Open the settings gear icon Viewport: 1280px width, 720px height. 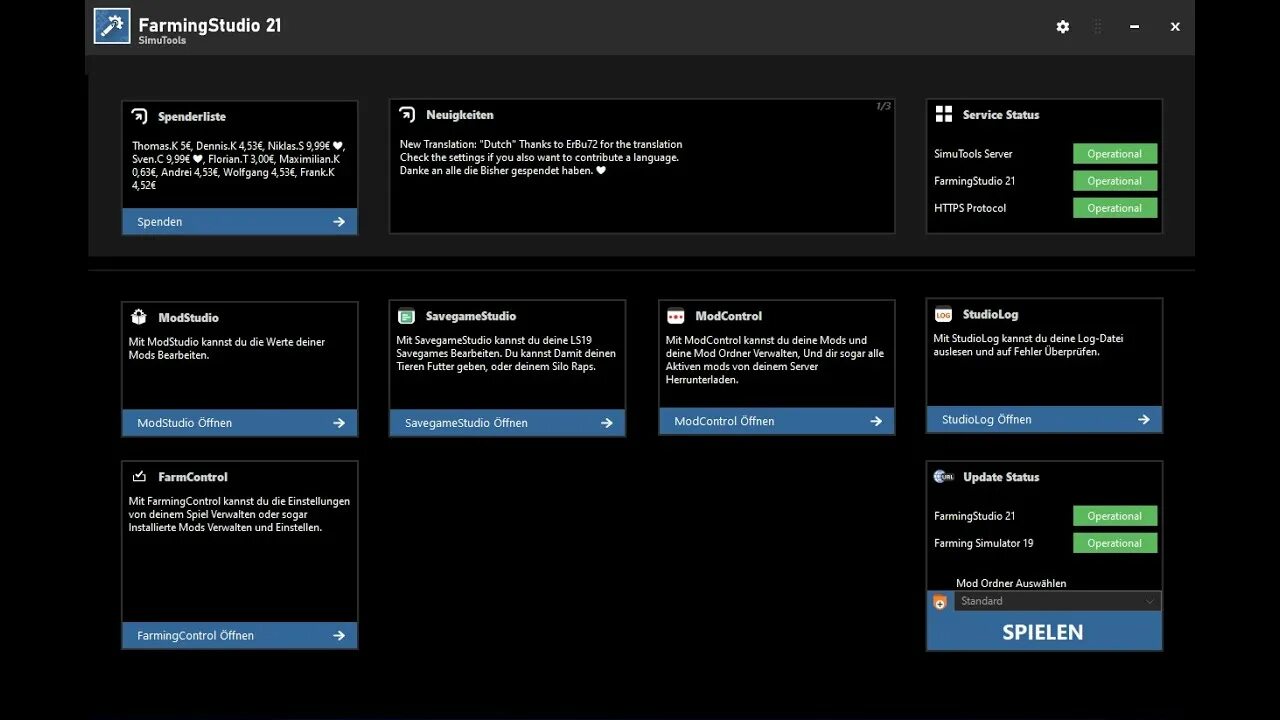coord(1062,27)
